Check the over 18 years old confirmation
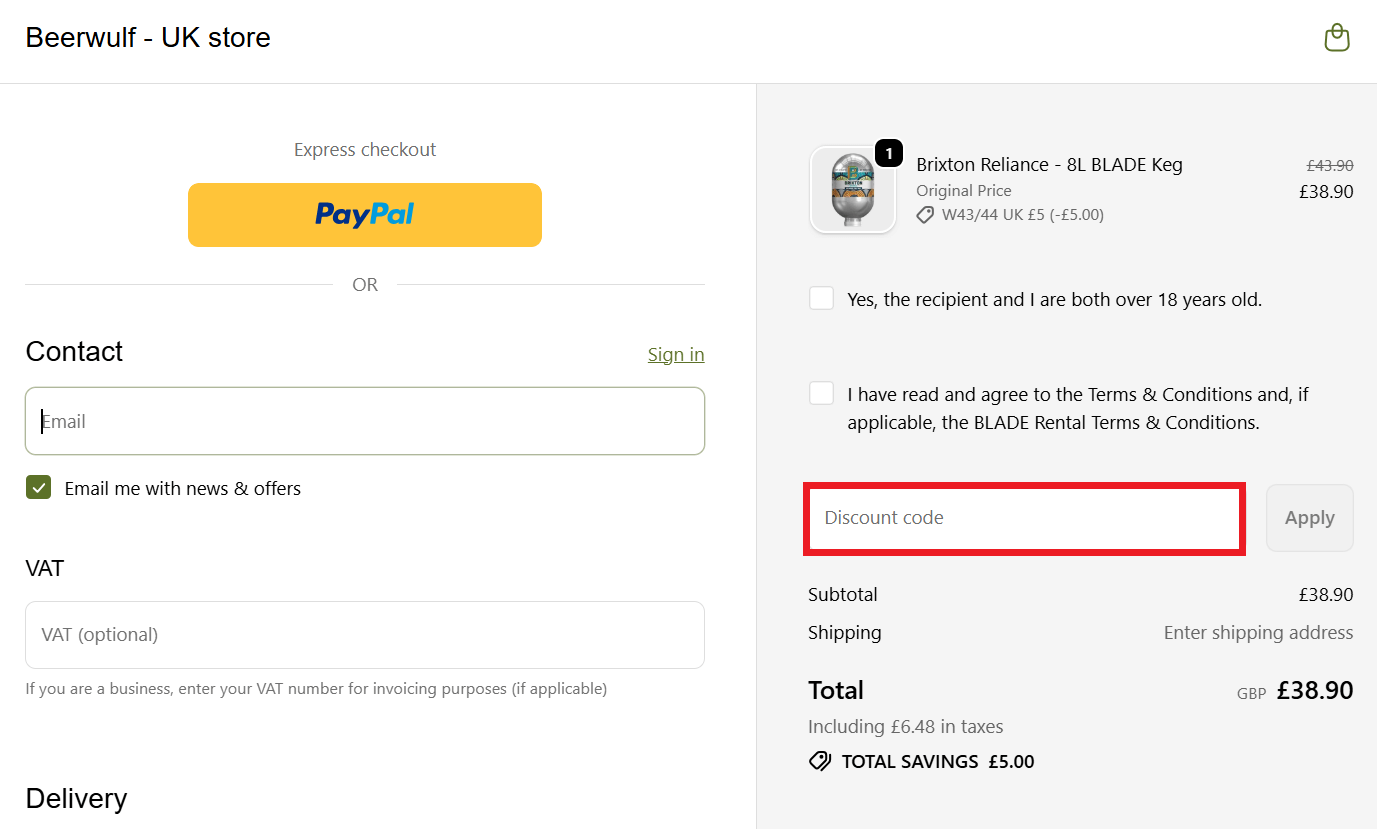This screenshot has height=829, width=1377. coord(821,297)
